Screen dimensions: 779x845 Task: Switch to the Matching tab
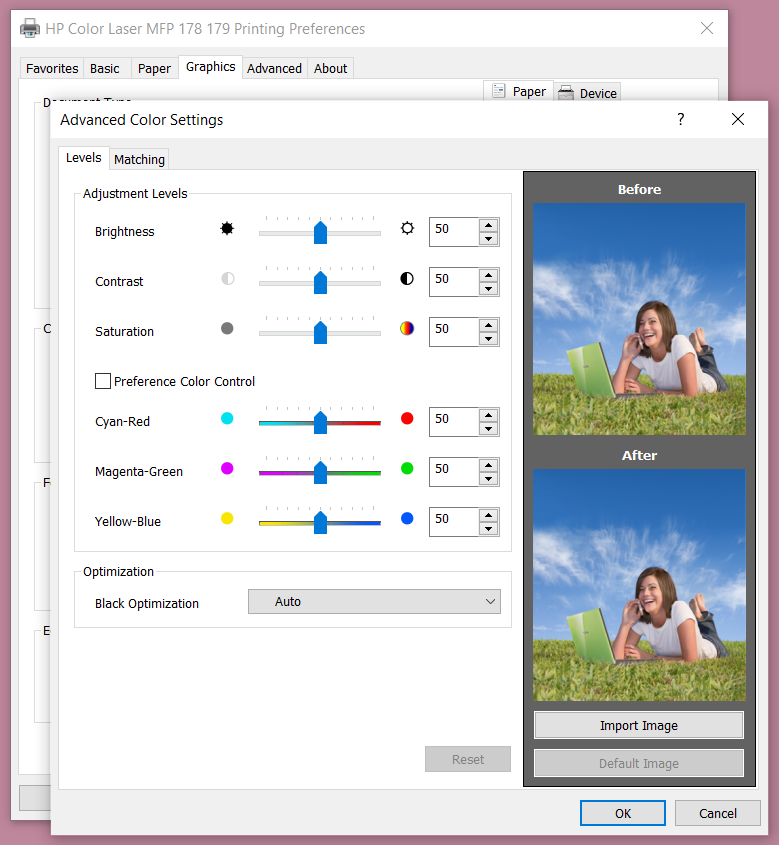tap(139, 159)
